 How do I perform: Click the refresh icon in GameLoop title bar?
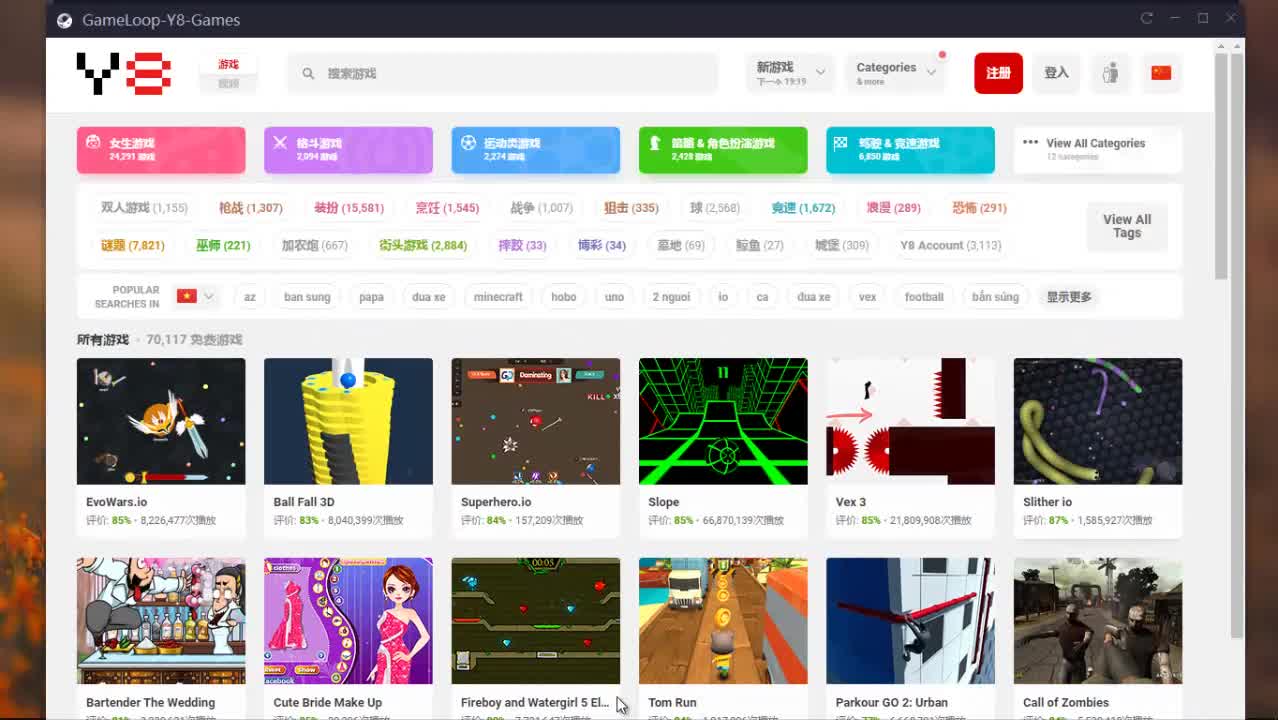point(1147,18)
